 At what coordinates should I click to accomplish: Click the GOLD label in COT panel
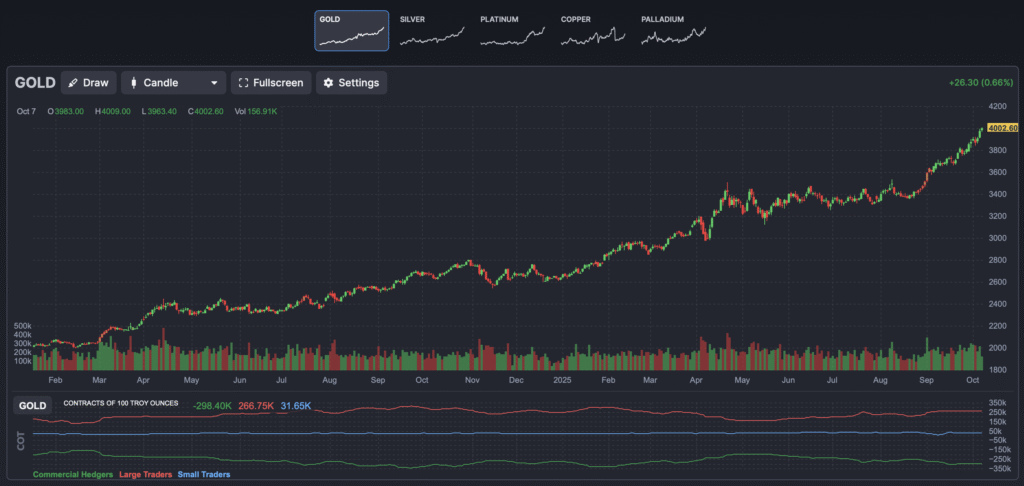click(33, 406)
